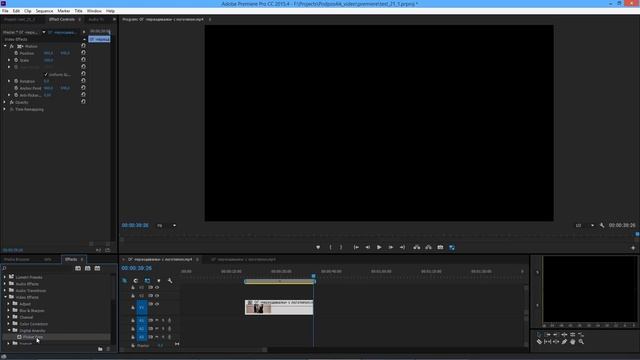Open the Window menu

click(94, 11)
